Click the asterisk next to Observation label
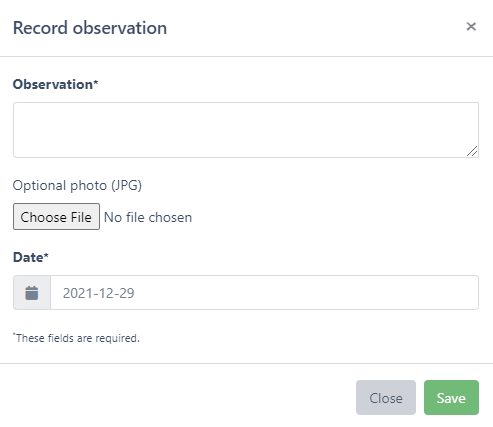Viewport: 493px width, 427px height. [96, 82]
